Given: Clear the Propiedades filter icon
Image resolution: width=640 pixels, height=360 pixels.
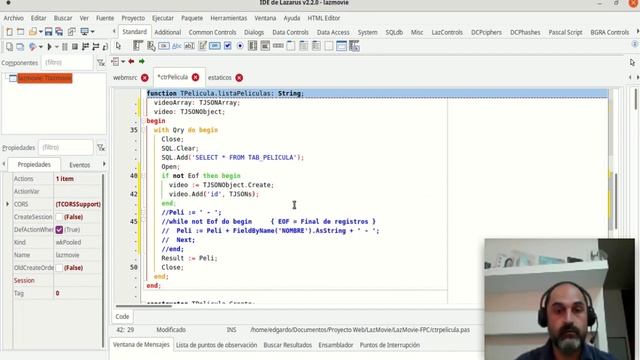Looking at the screenshot, I should pos(101,148).
